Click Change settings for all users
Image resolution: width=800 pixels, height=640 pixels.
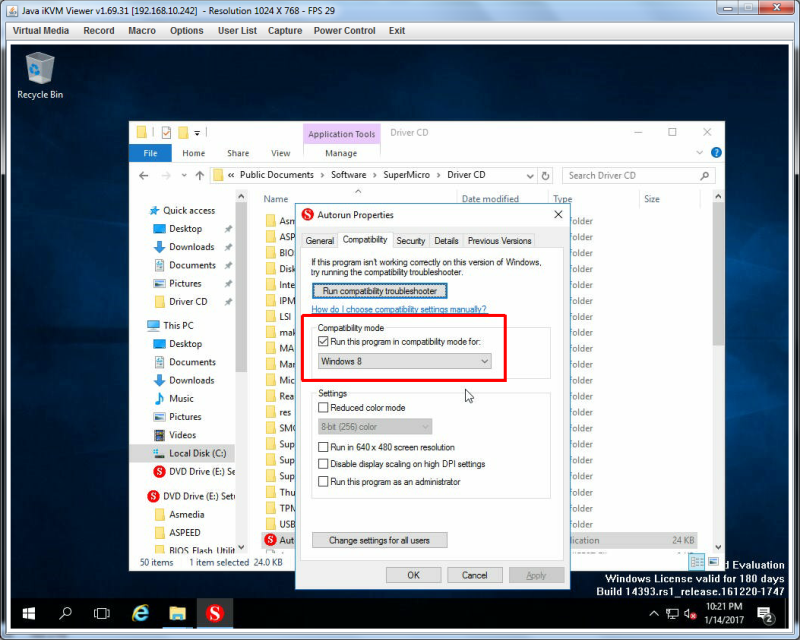point(380,540)
